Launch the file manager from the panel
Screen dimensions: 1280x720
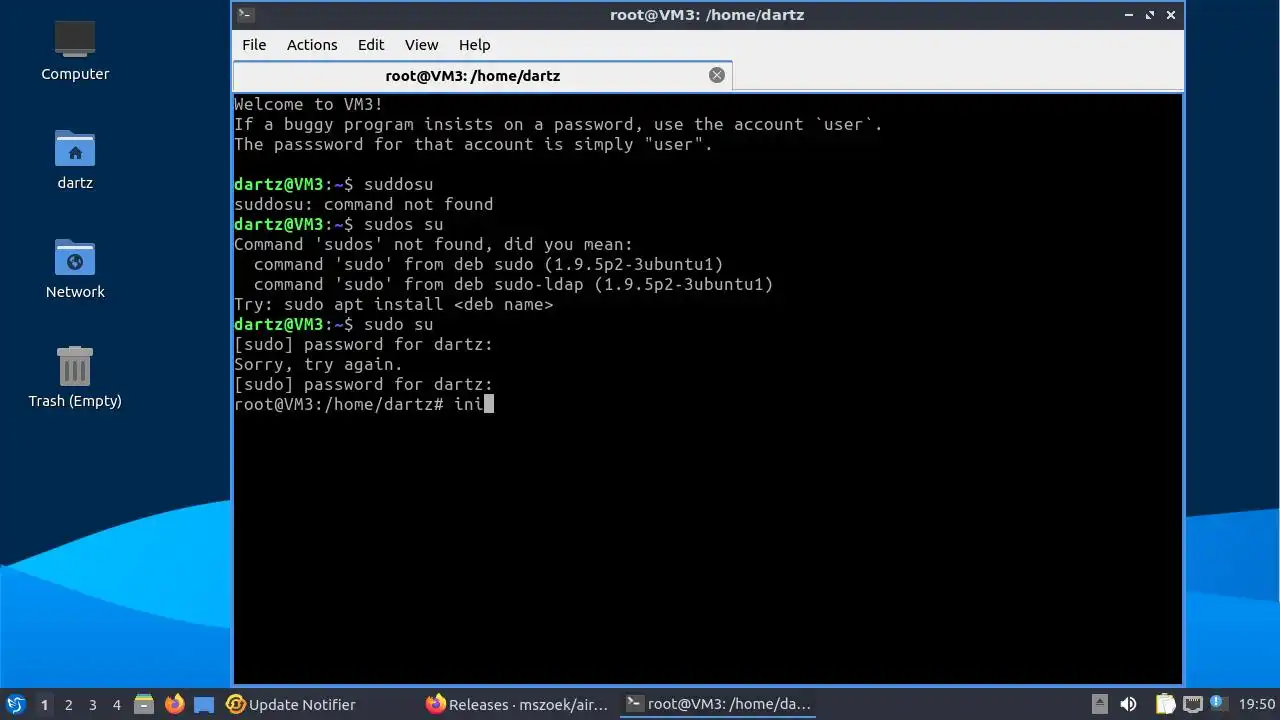143,705
